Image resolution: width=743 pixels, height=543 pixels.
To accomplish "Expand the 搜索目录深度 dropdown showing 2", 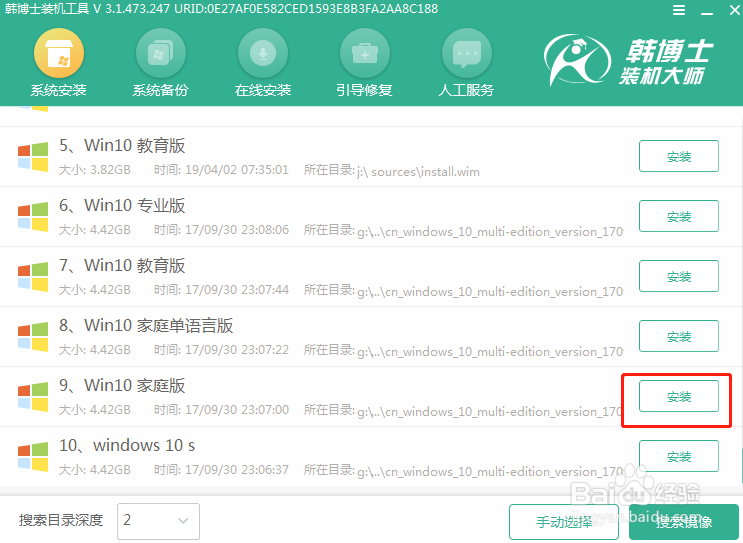I will [x=158, y=521].
